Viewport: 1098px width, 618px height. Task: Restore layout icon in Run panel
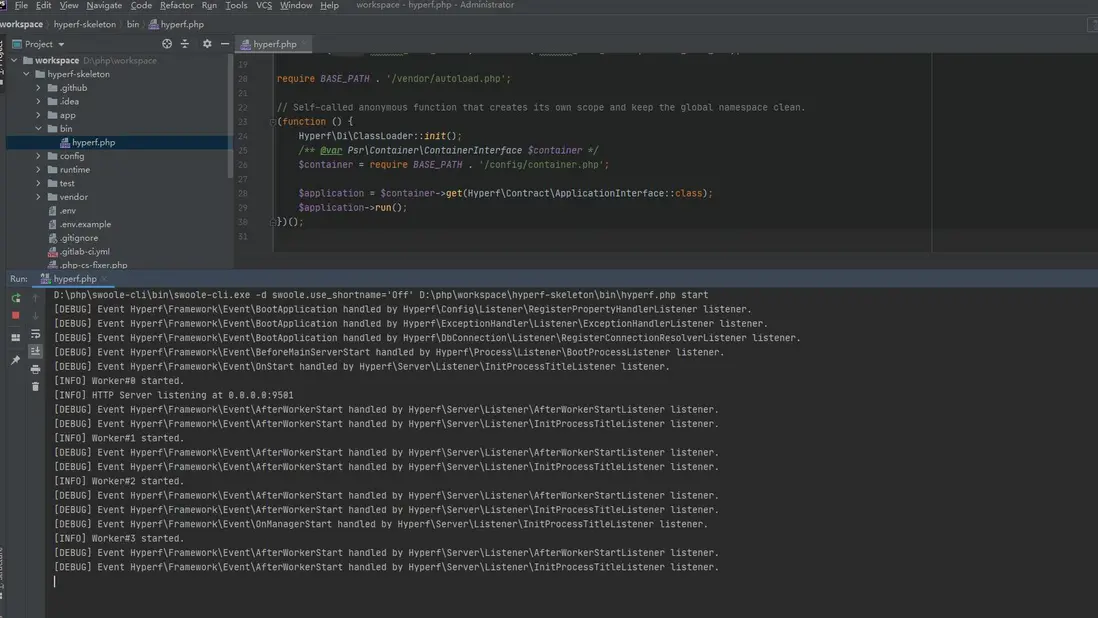click(15, 338)
